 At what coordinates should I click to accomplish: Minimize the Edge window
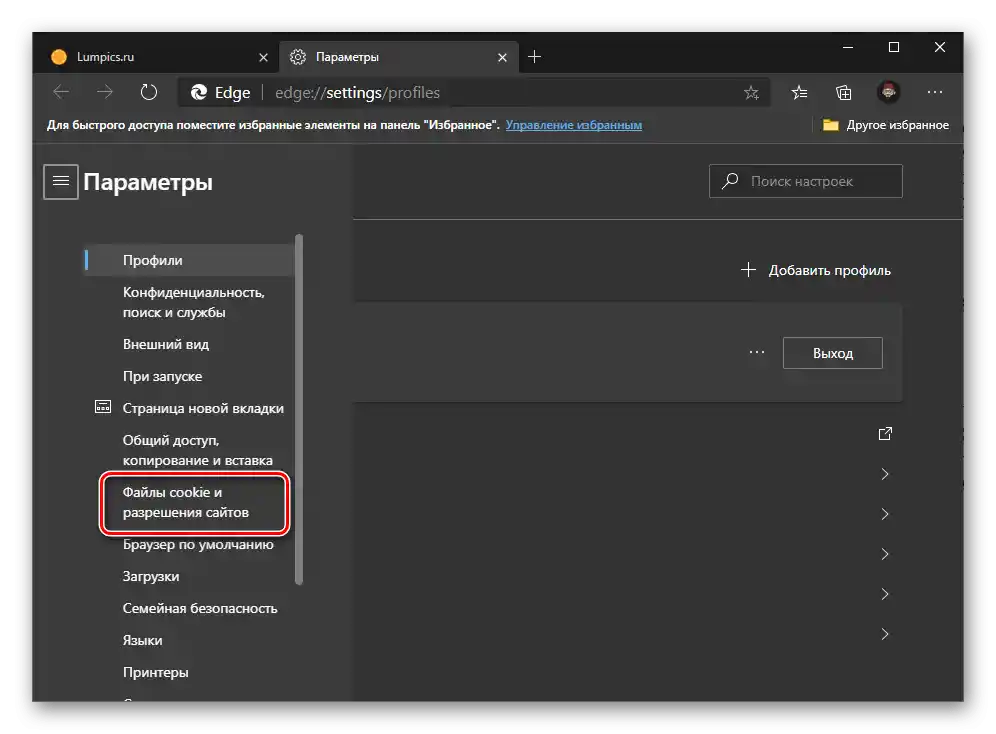pos(848,48)
